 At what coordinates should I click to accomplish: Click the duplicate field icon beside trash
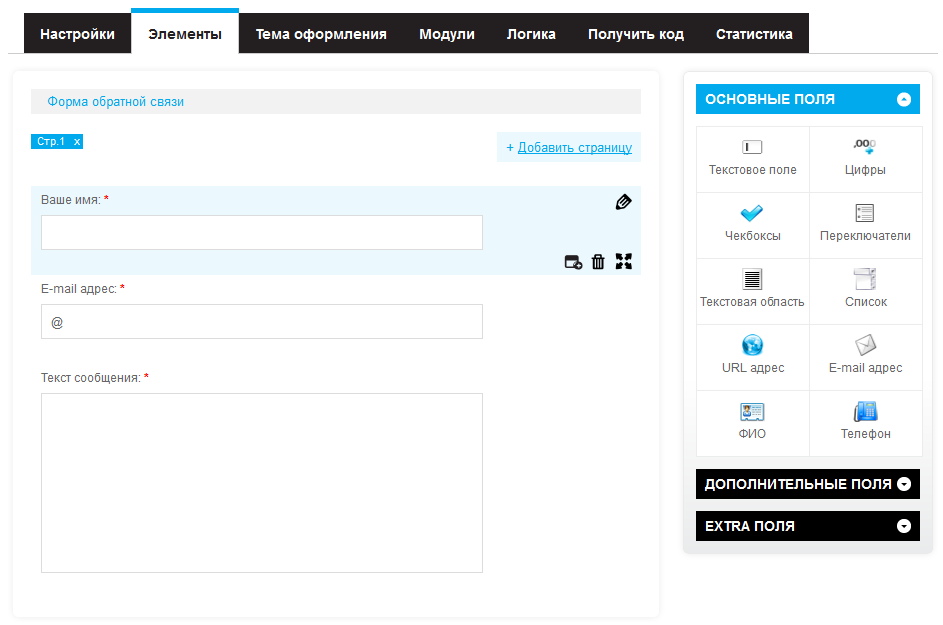[573, 262]
